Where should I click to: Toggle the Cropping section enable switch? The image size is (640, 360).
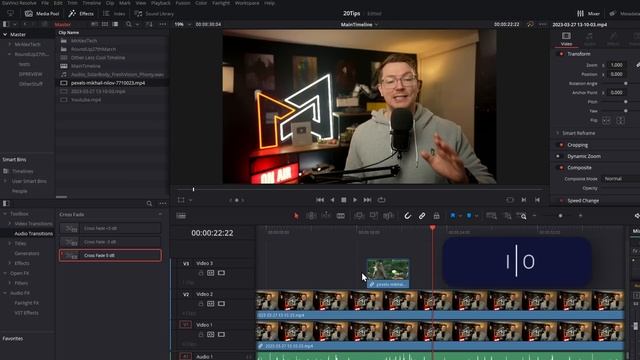pos(561,145)
